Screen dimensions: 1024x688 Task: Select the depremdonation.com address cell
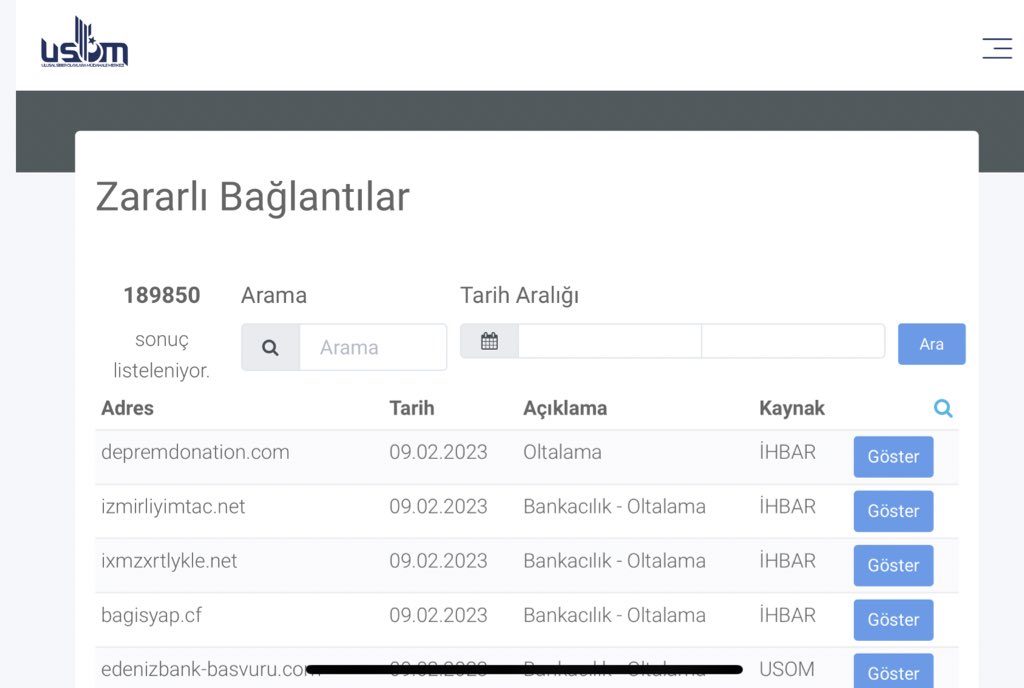pos(195,452)
